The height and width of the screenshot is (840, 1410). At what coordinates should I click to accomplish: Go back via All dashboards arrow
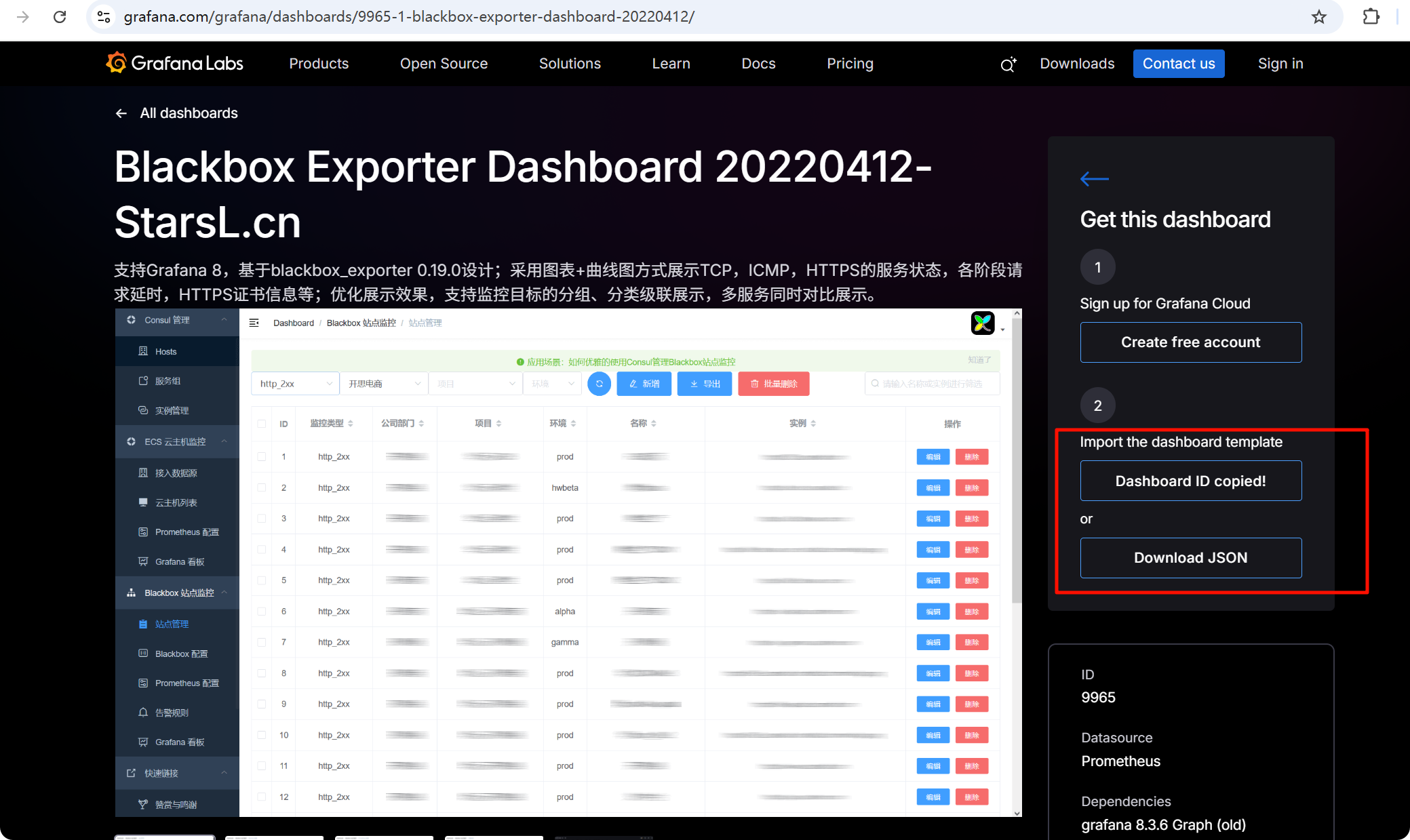pyautogui.click(x=121, y=113)
